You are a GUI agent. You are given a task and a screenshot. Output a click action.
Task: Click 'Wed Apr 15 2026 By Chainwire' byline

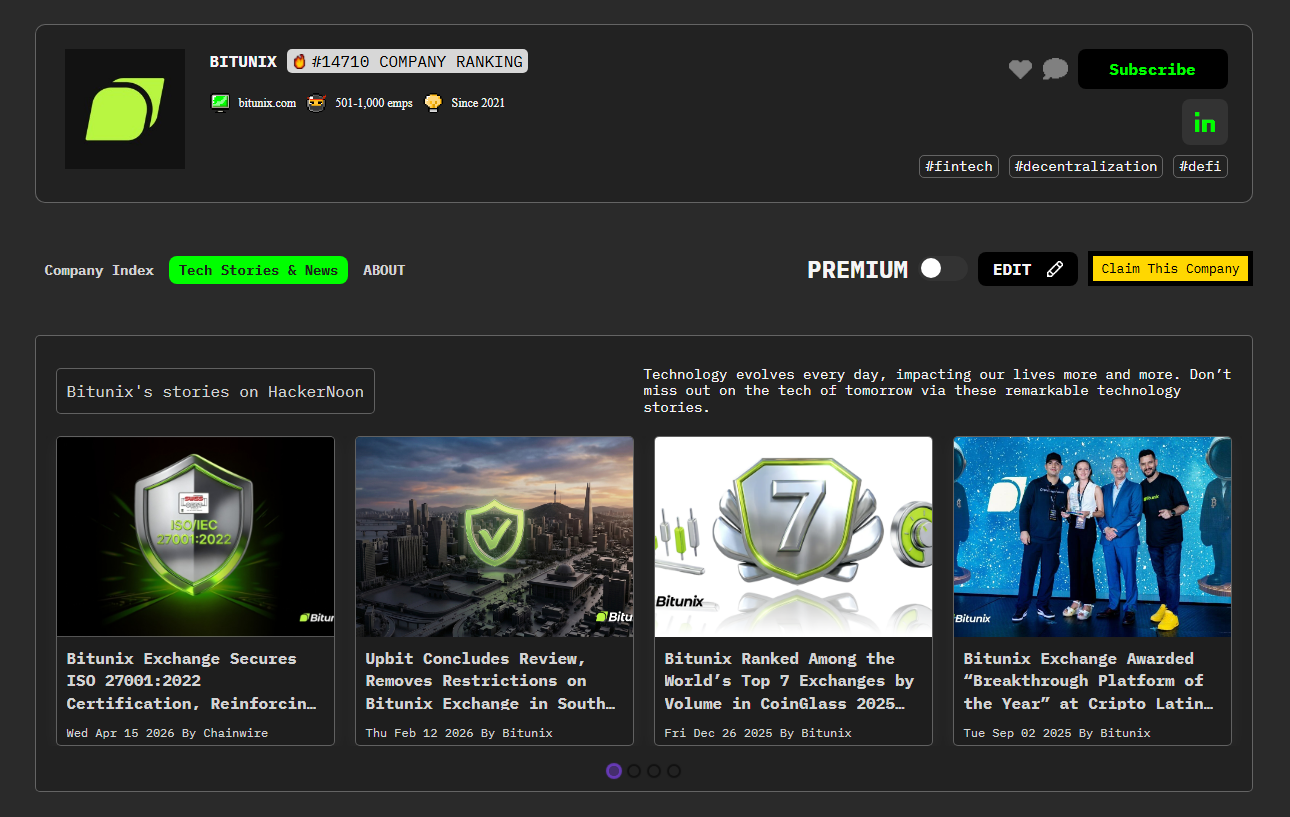point(167,733)
